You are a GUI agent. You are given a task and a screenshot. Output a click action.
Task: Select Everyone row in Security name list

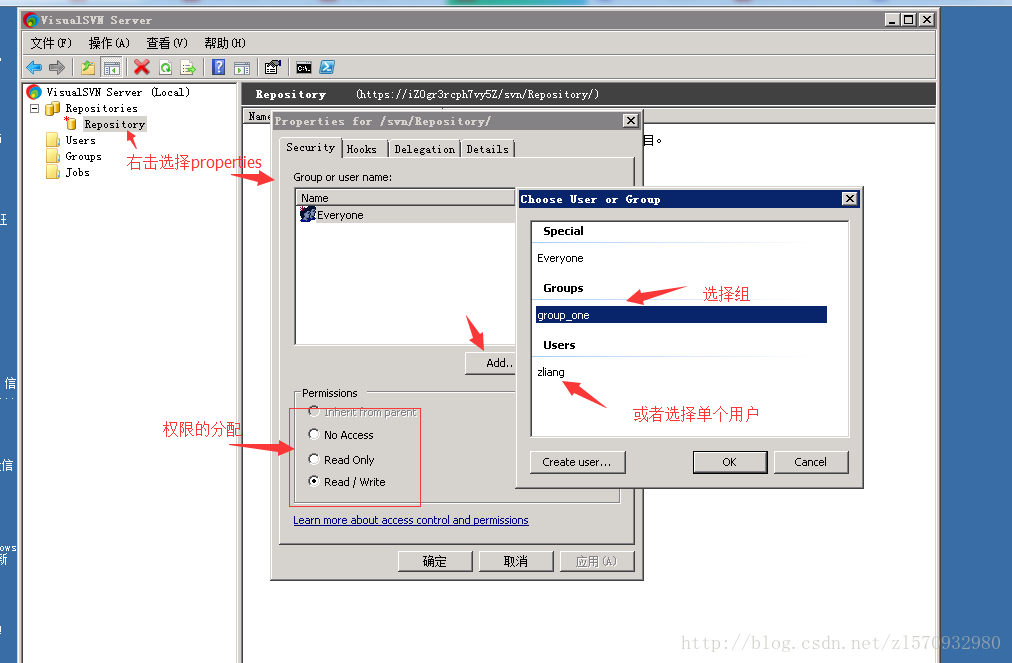pyautogui.click(x=405, y=215)
